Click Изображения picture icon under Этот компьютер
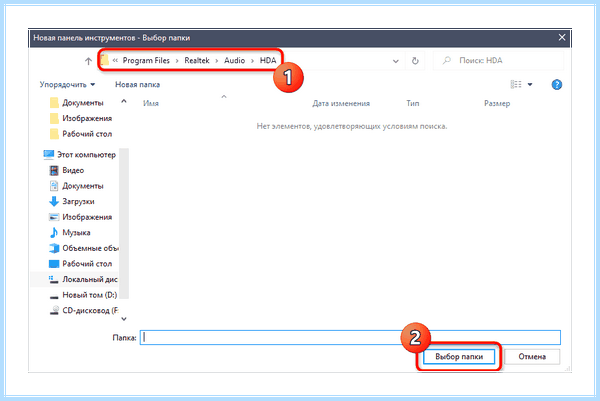600x401 pixels. pyautogui.click(x=54, y=217)
